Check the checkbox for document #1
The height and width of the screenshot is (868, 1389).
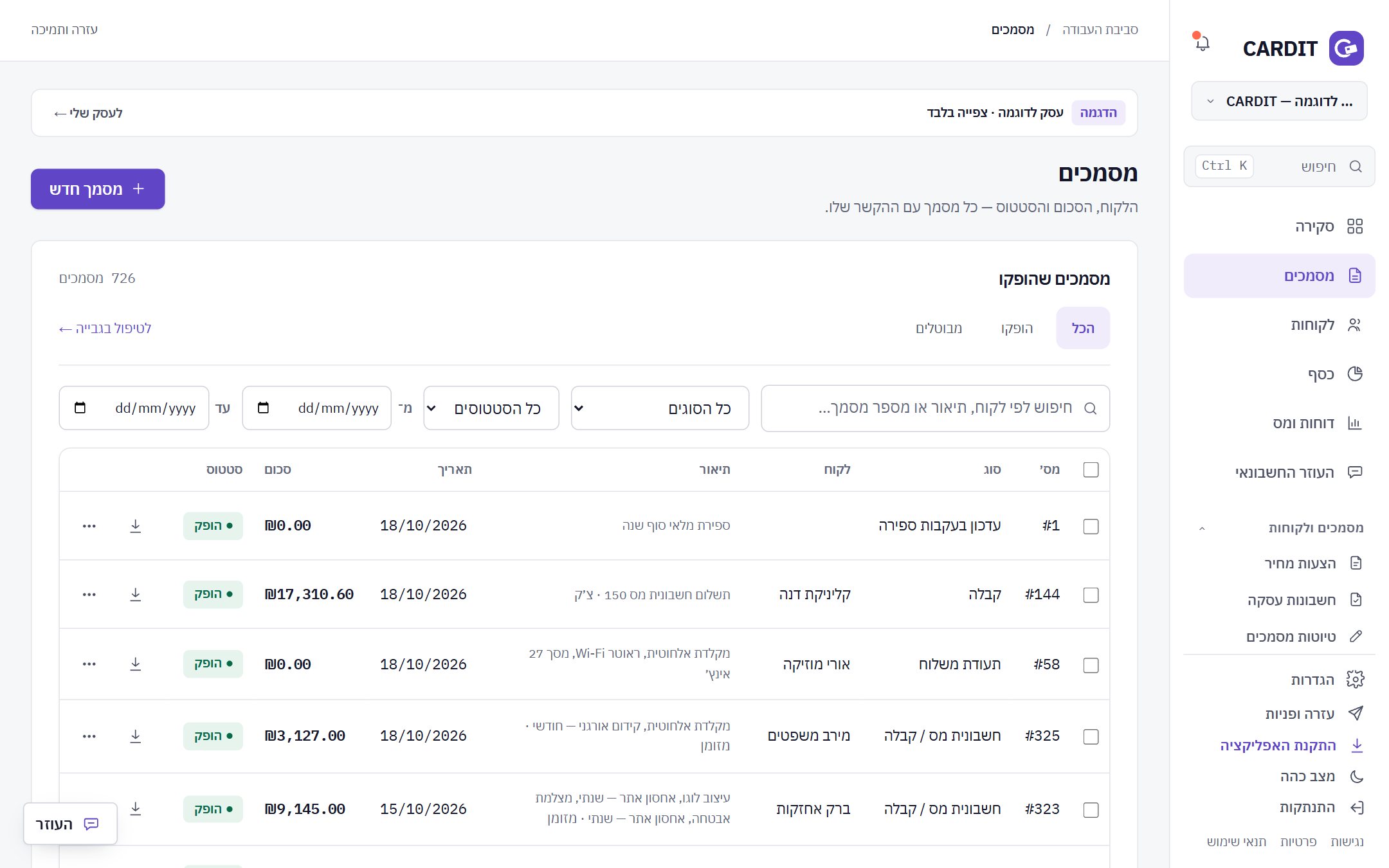pos(1091,526)
